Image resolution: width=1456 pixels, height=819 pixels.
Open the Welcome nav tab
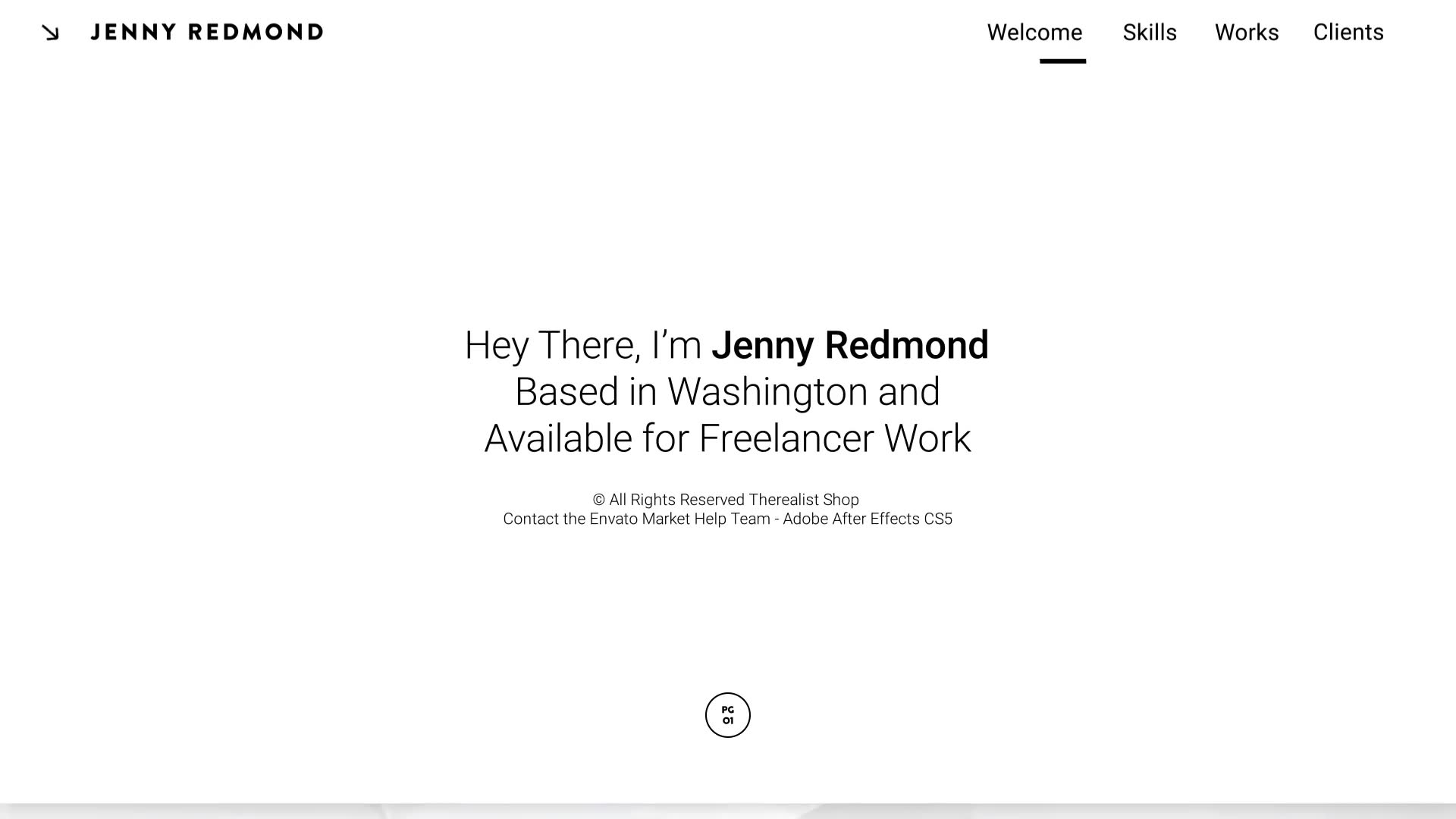pyautogui.click(x=1034, y=33)
